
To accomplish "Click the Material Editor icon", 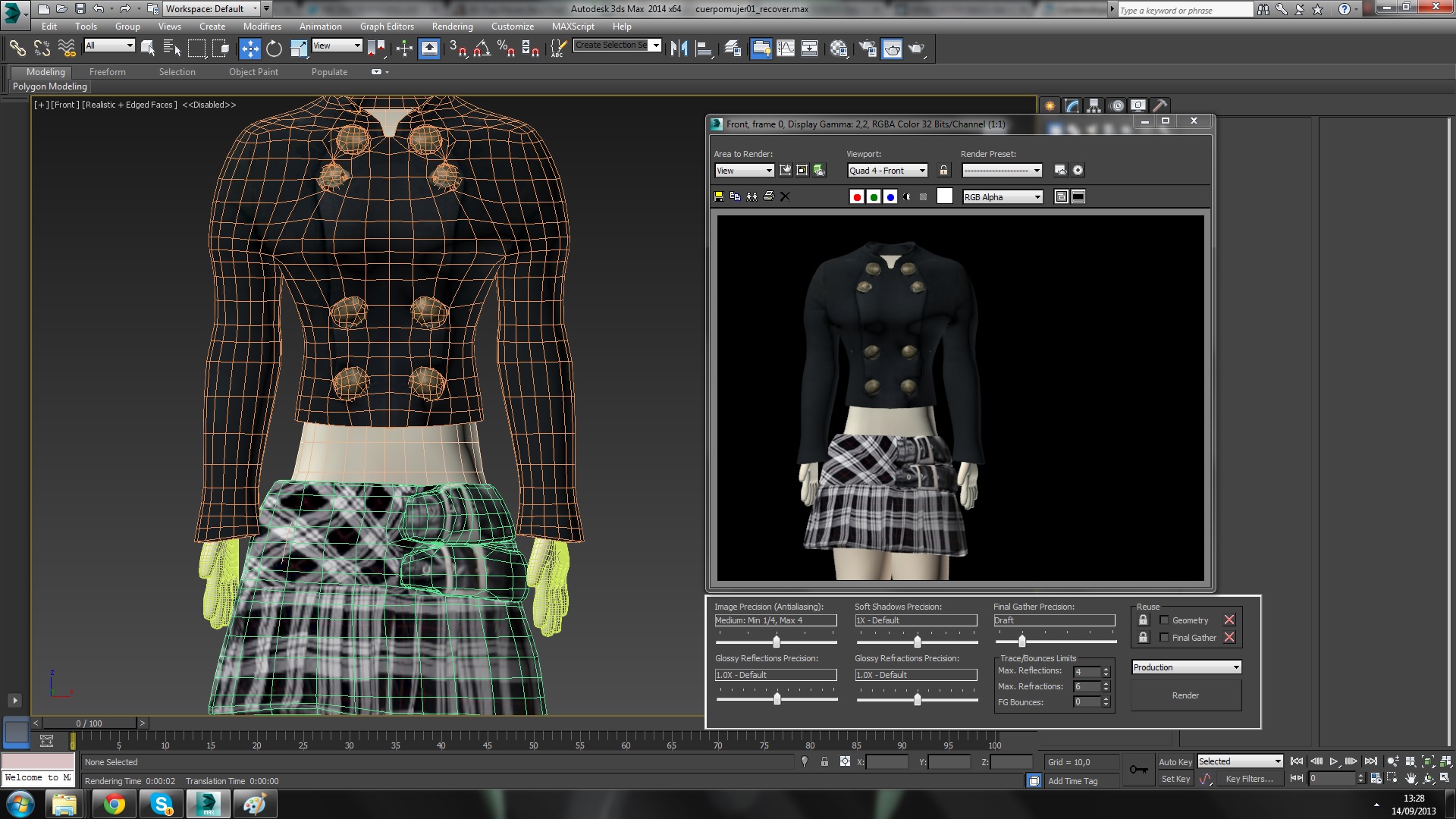I will (838, 49).
